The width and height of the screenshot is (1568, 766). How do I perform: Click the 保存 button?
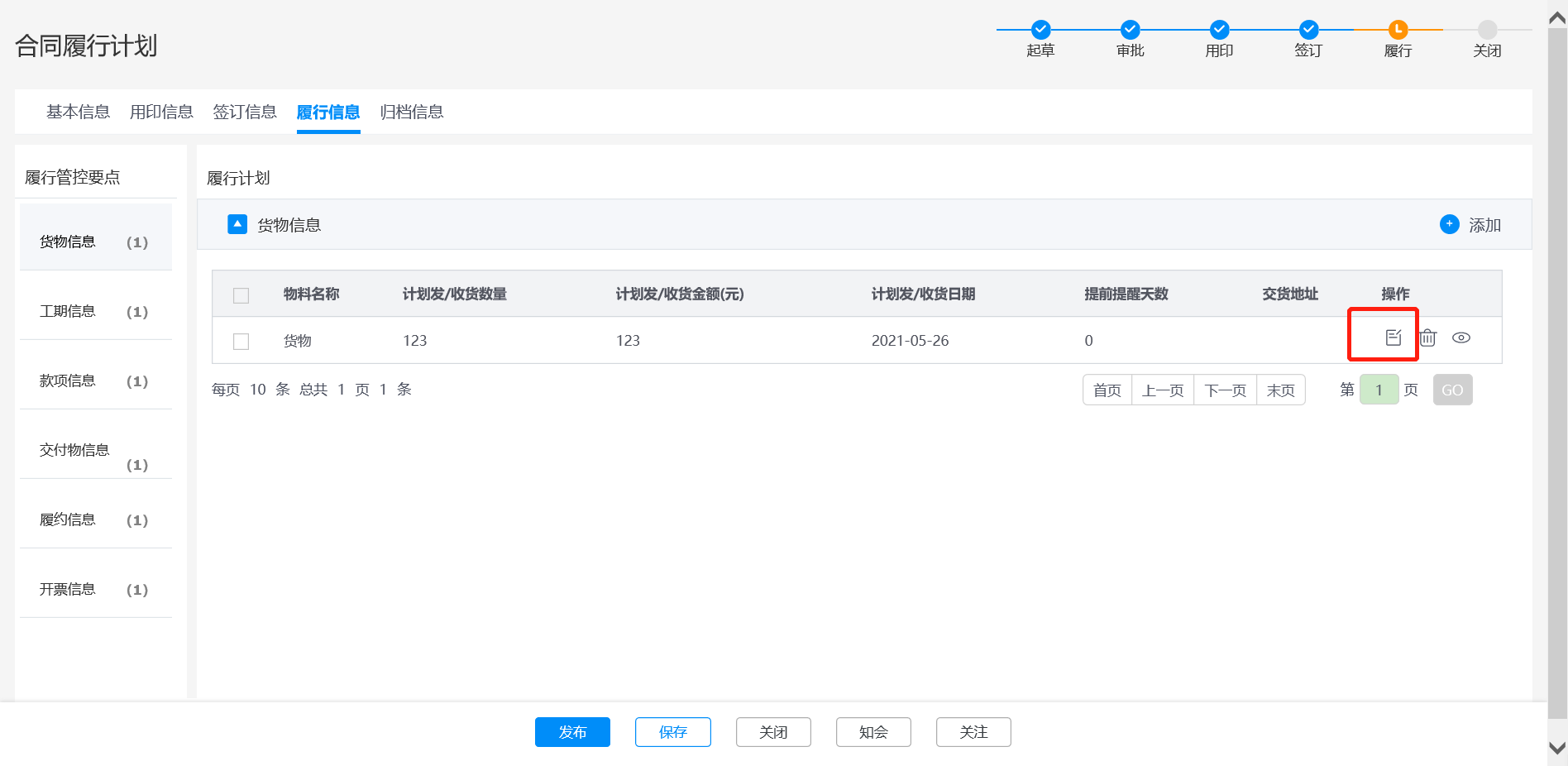pos(672,732)
